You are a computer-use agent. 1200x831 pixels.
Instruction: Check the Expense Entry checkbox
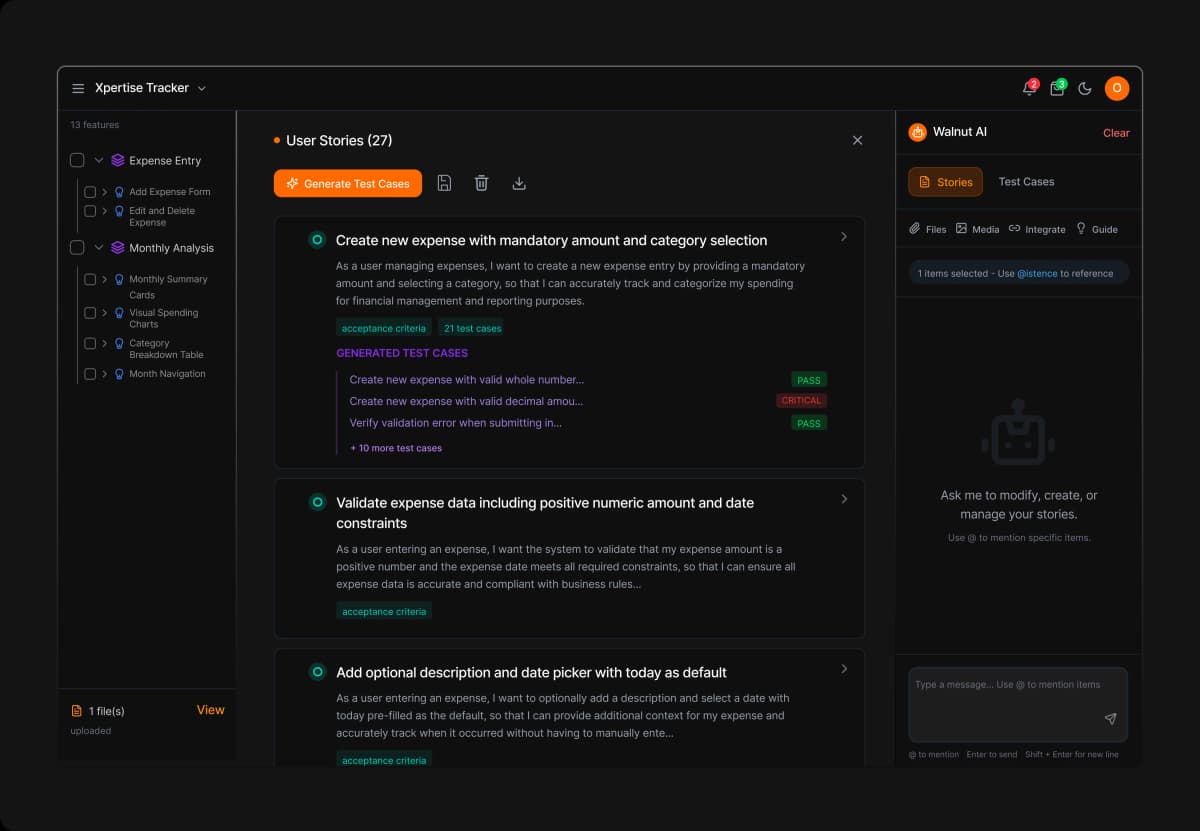(76, 159)
